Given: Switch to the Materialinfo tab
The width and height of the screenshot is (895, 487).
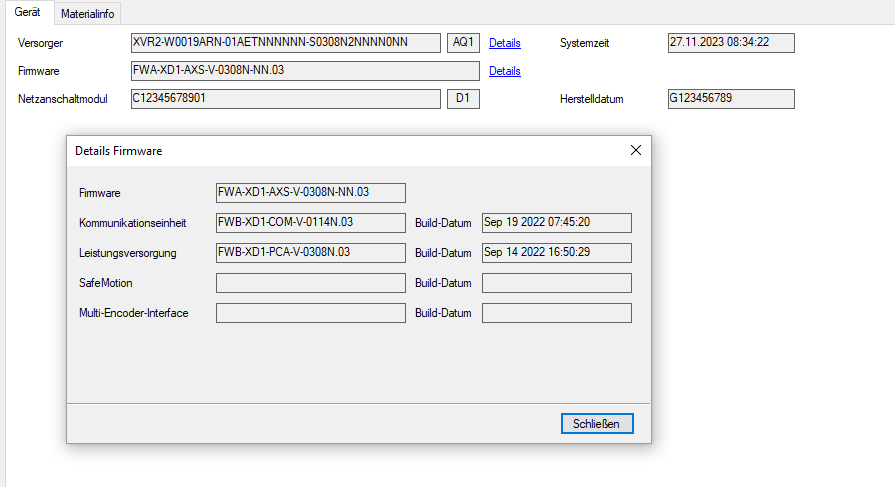Looking at the screenshot, I should pos(87,14).
